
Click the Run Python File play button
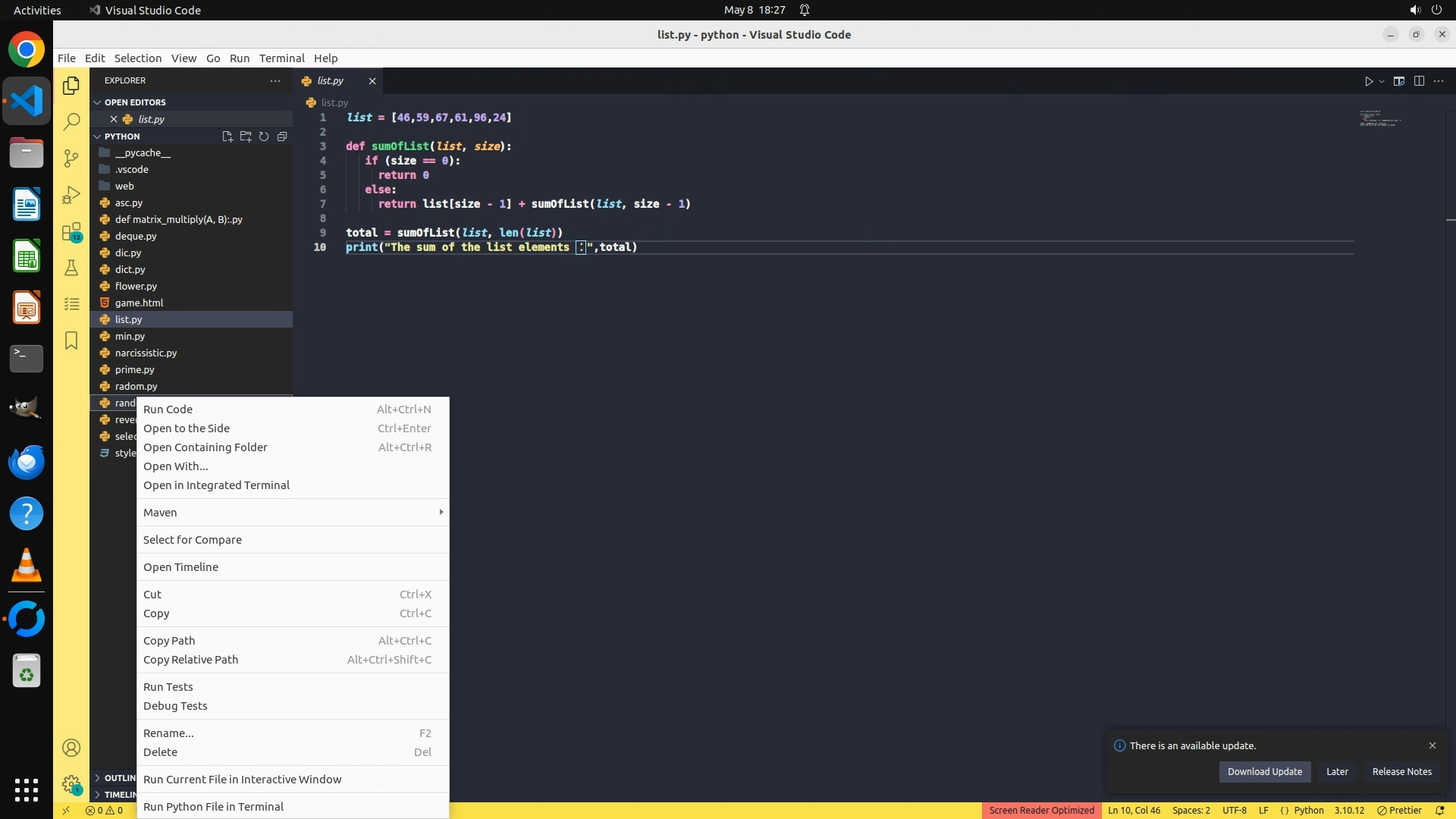click(x=1369, y=81)
